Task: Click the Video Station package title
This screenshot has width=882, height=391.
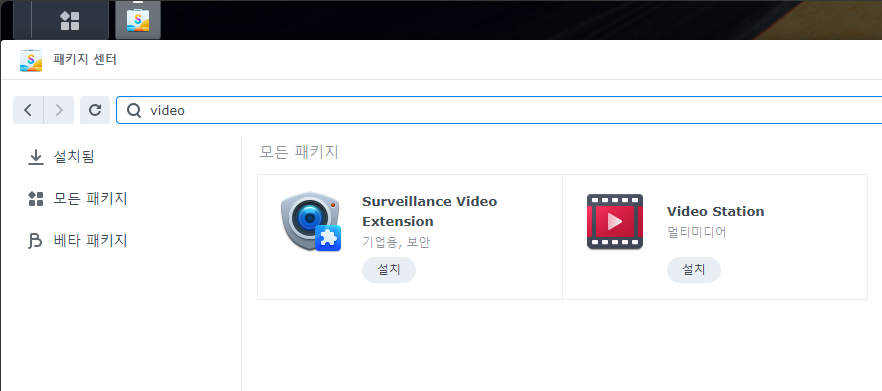Action: point(716,212)
